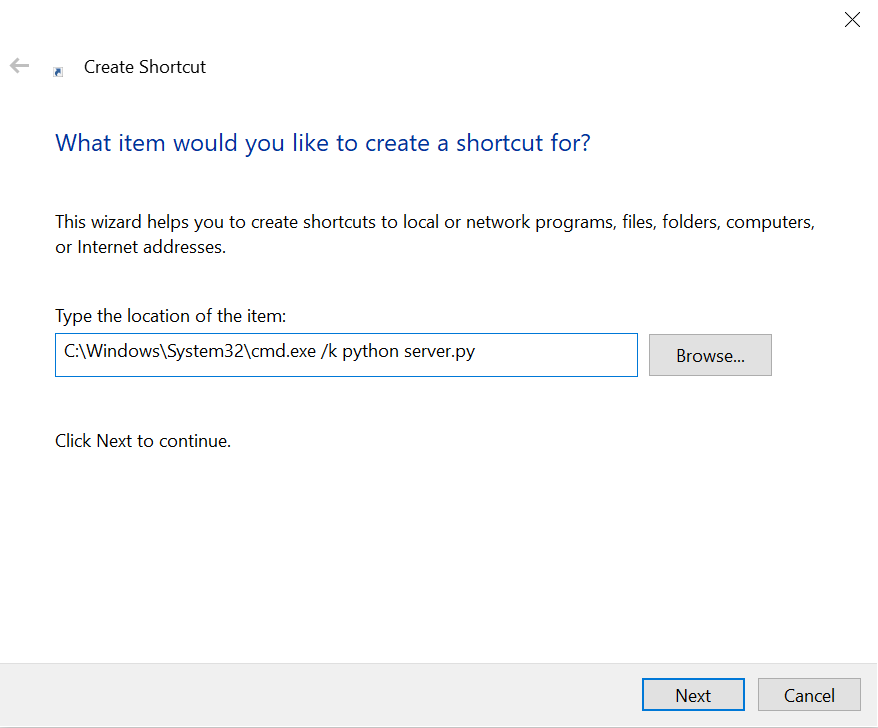Viewport: 878px width, 728px height.
Task: Click the Click Next to continue text
Action: [143, 441]
